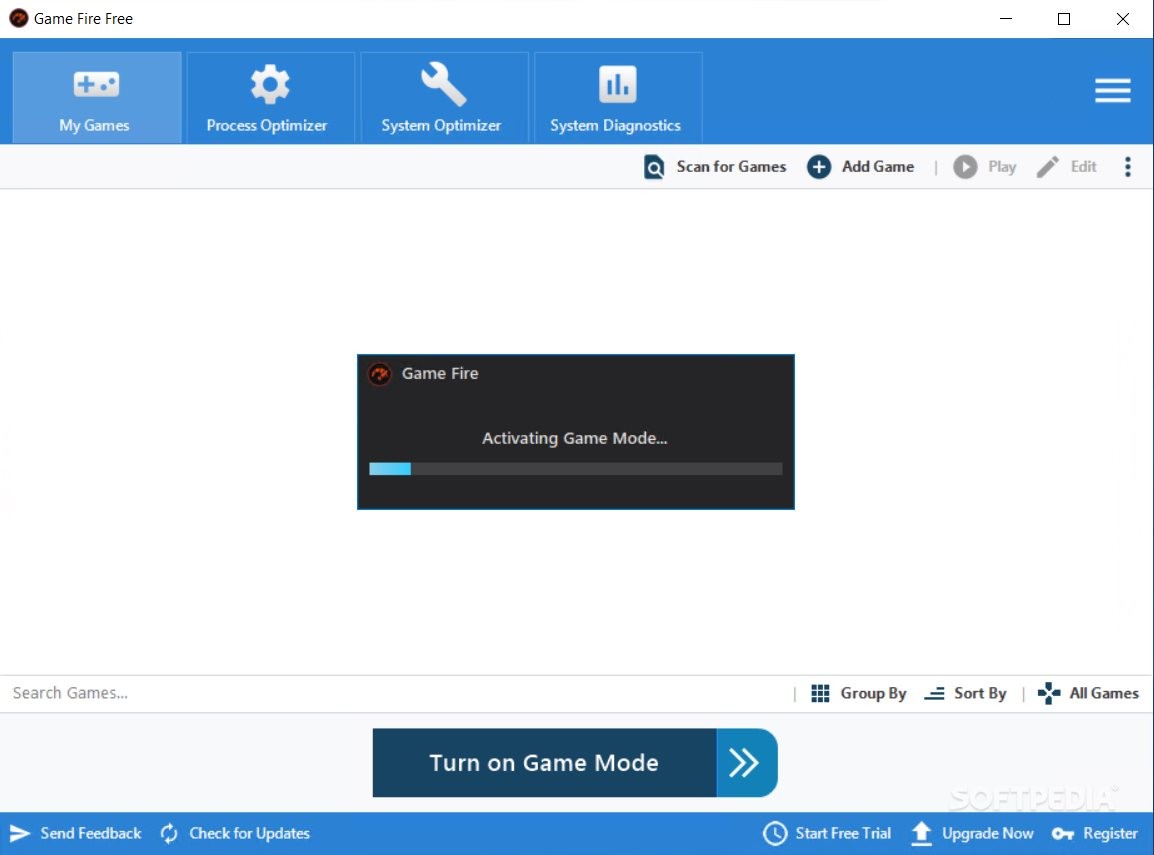
Task: Click the double-chevron Game Mode arrow
Action: point(746,763)
